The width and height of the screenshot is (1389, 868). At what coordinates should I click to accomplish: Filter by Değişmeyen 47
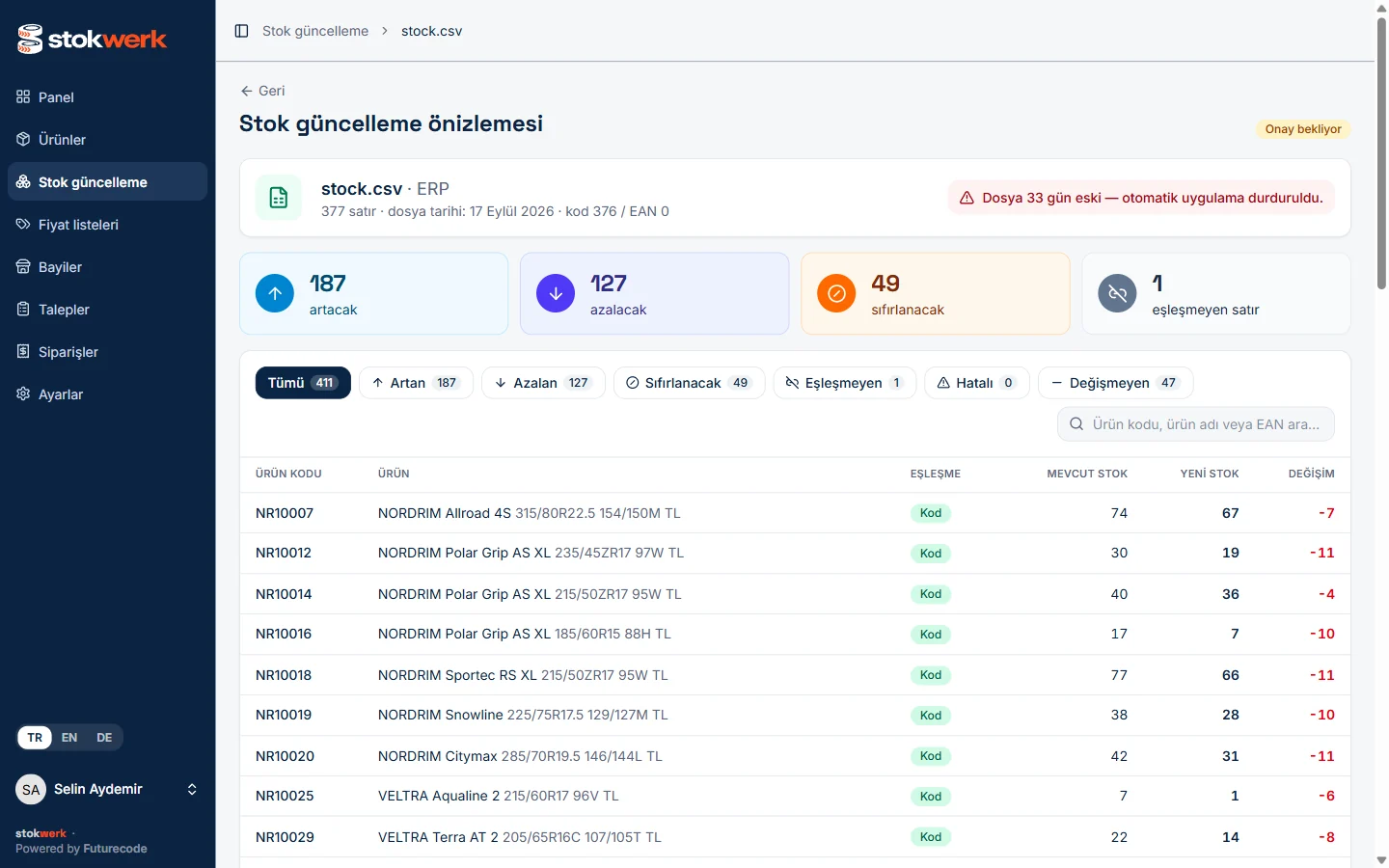coord(1116,383)
